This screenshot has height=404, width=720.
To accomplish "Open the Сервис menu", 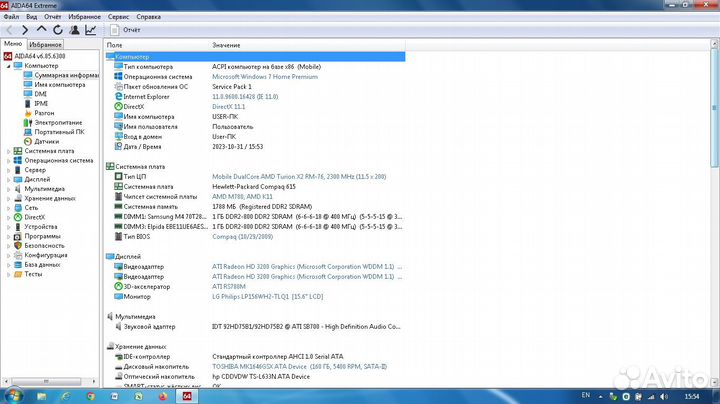I will (x=117, y=17).
